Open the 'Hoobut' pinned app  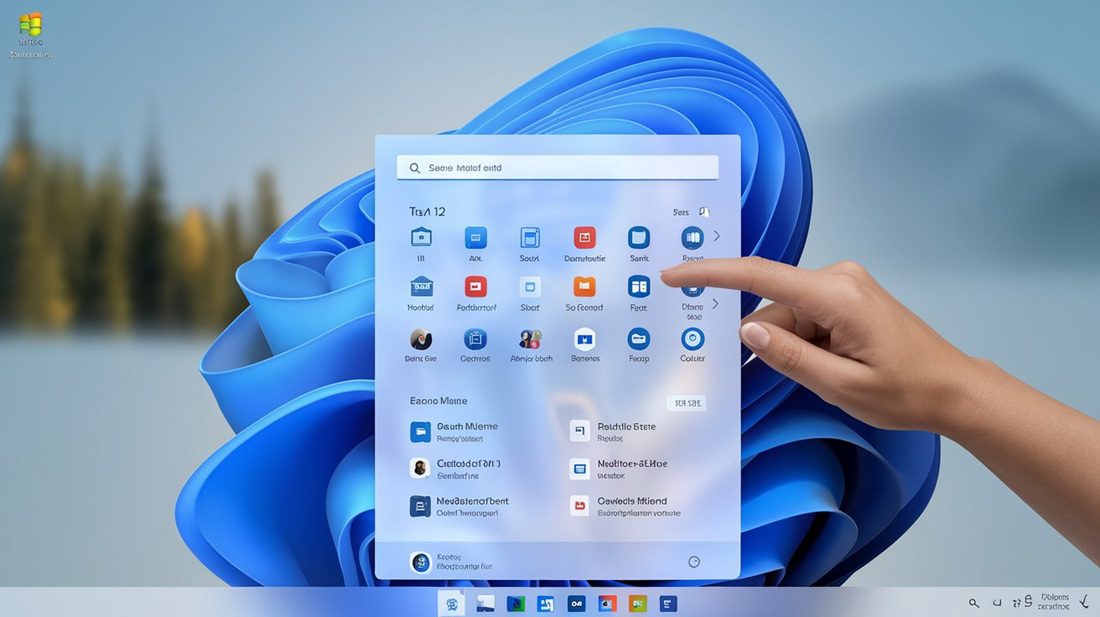point(421,287)
